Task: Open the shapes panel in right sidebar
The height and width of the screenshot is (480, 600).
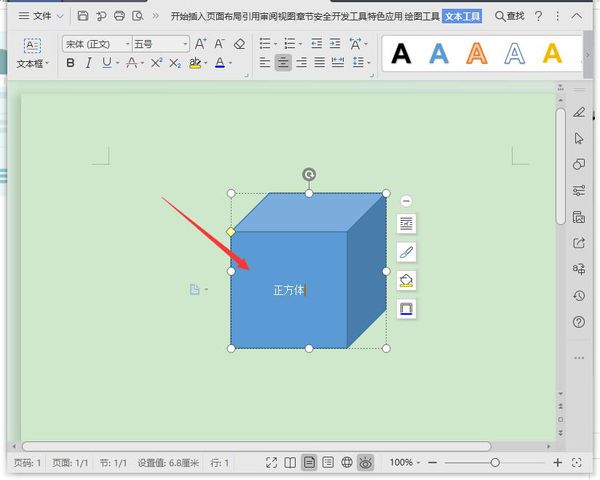Action: pyautogui.click(x=579, y=164)
